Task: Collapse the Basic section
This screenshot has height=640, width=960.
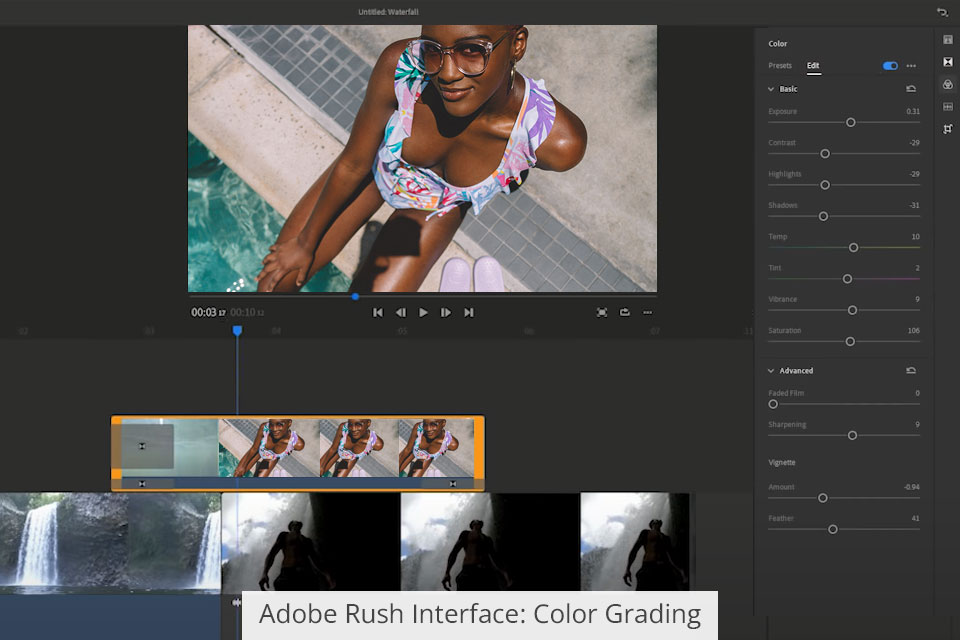Action: pyautogui.click(x=771, y=89)
